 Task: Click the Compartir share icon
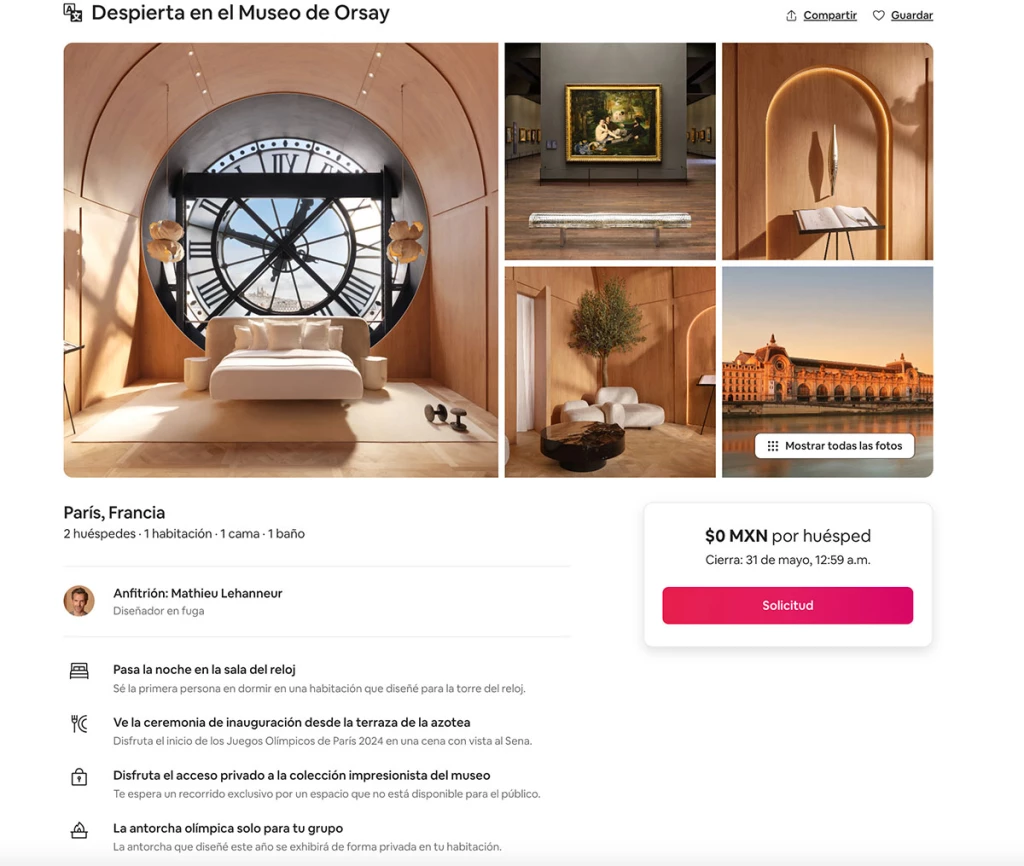pos(791,16)
